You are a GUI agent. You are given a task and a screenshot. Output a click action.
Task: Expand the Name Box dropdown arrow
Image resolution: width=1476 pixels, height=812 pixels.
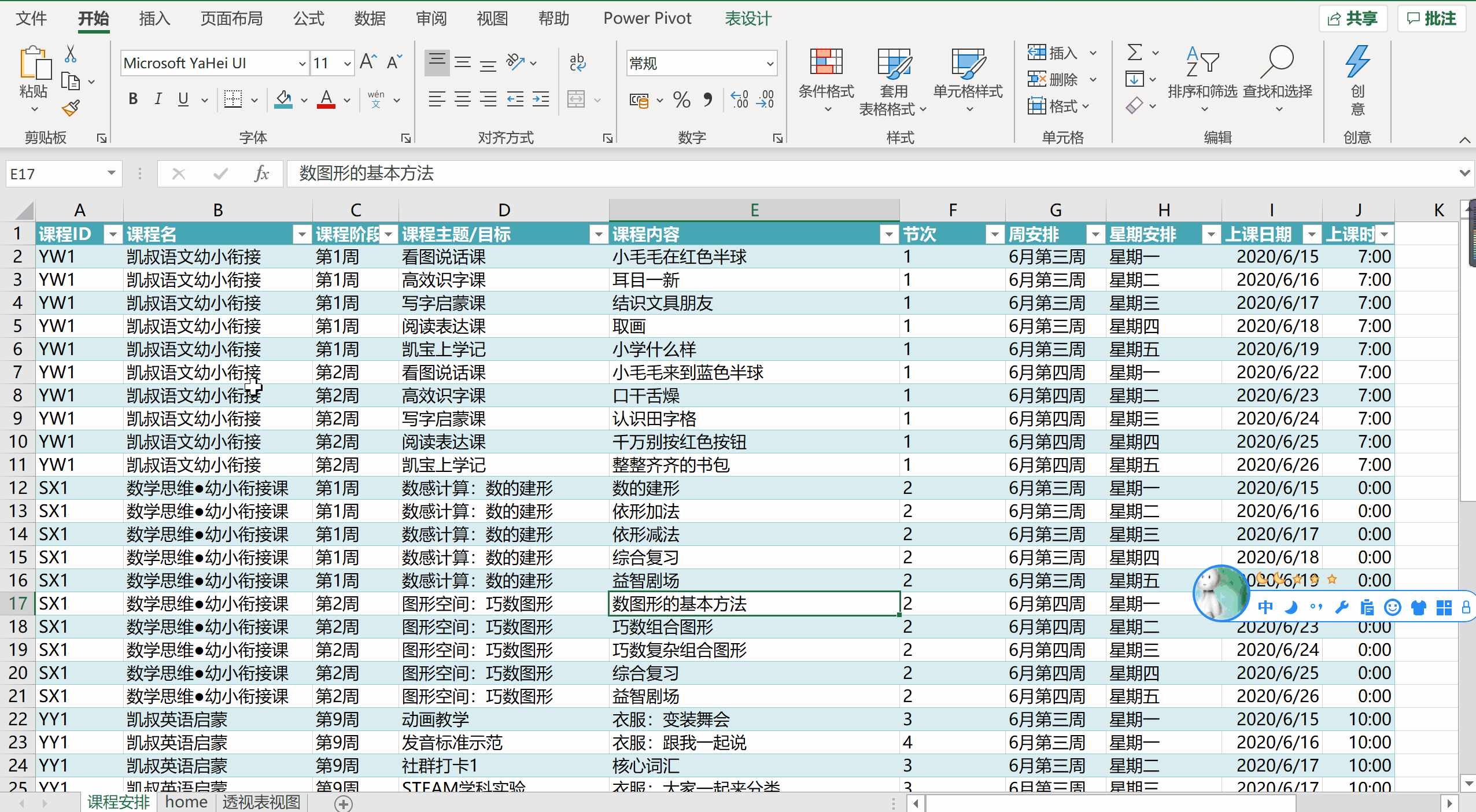point(111,174)
